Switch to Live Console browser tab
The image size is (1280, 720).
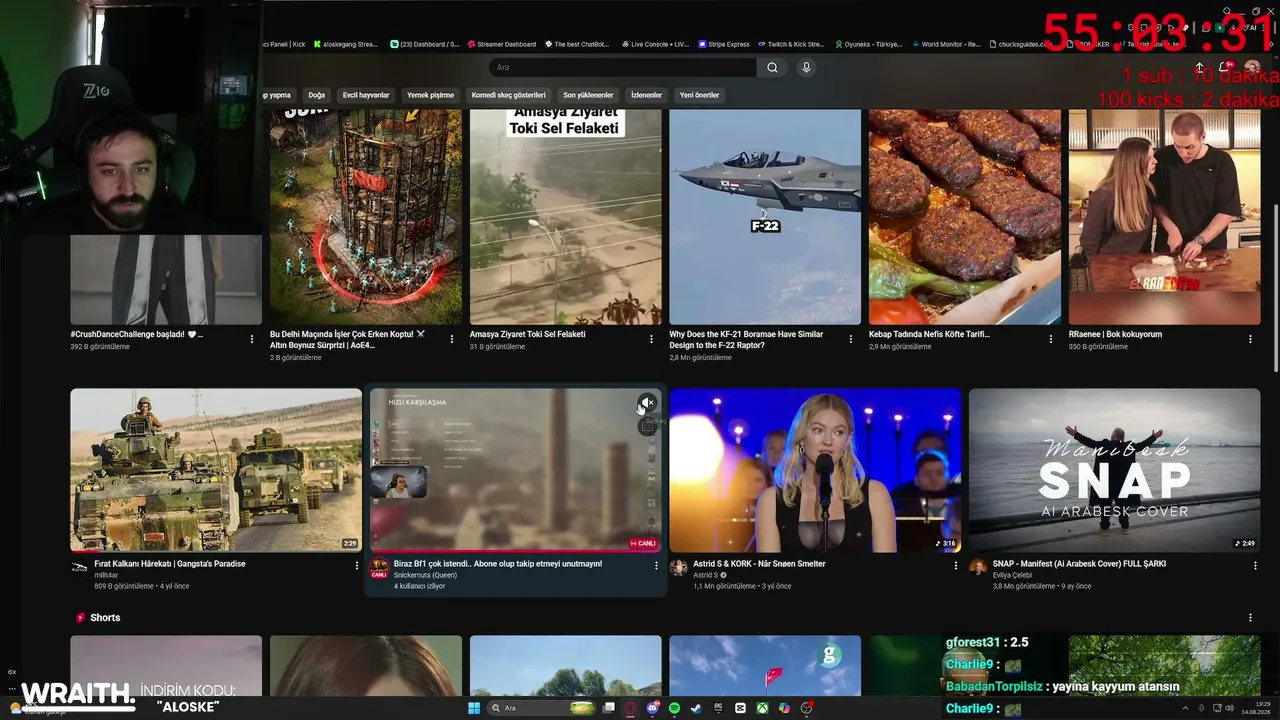pyautogui.click(x=655, y=44)
